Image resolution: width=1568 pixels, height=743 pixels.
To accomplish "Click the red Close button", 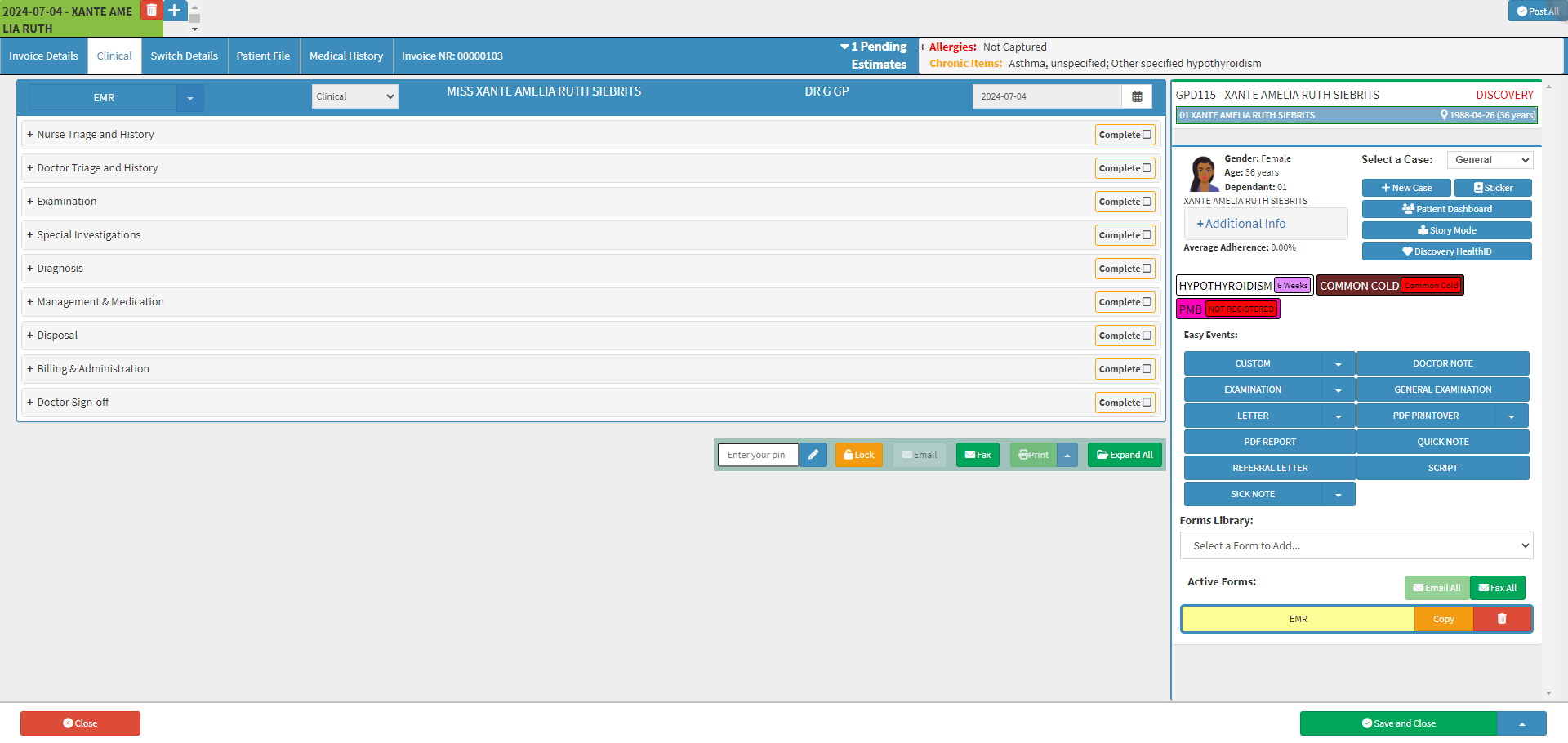I will click(80, 723).
